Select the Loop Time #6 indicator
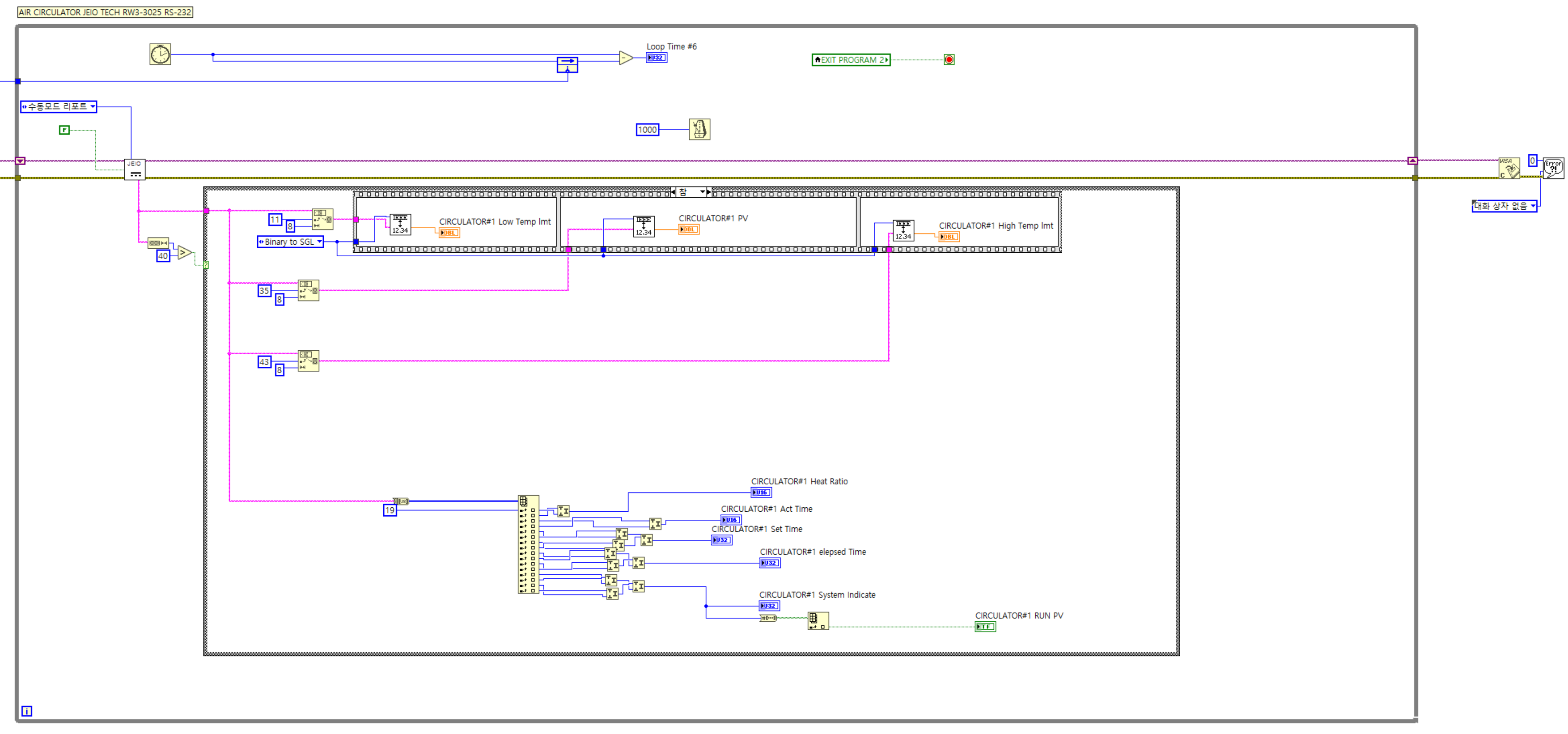 (x=656, y=58)
